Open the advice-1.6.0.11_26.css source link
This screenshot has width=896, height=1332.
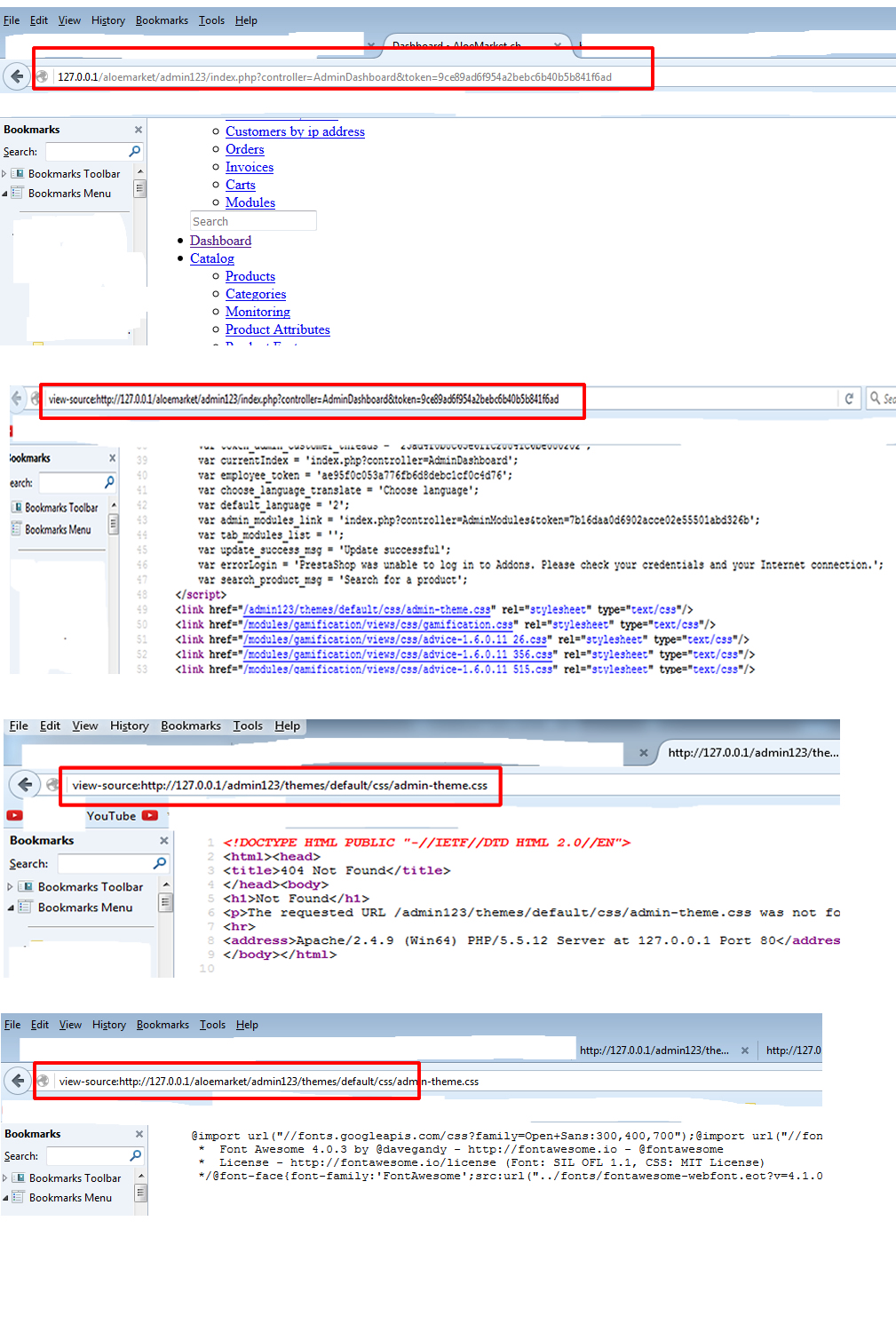tap(397, 640)
